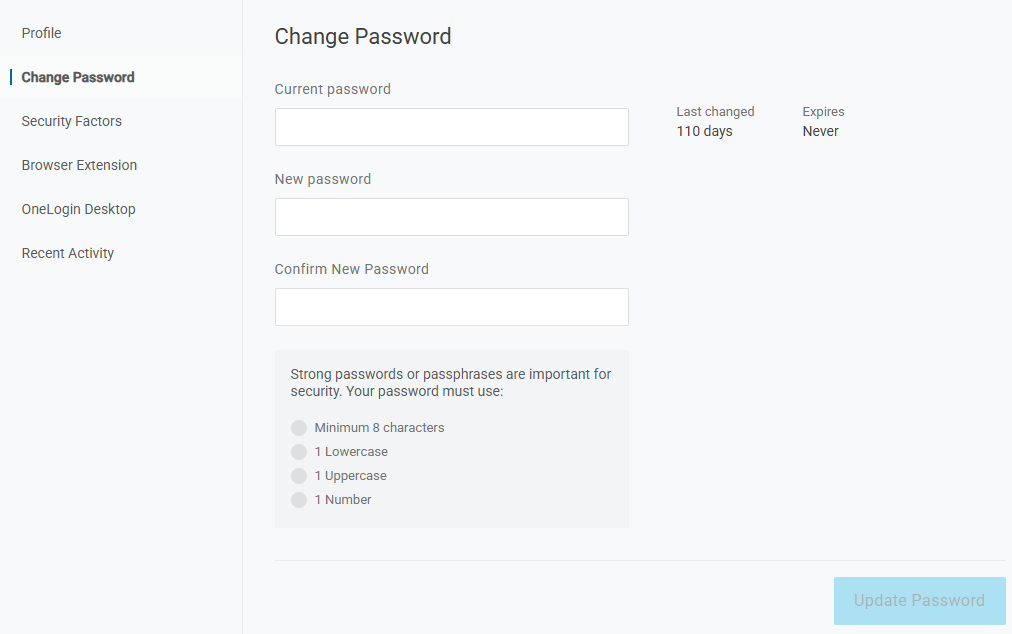Click the strong passwords hint text
This screenshot has height=634, width=1012.
click(450, 383)
